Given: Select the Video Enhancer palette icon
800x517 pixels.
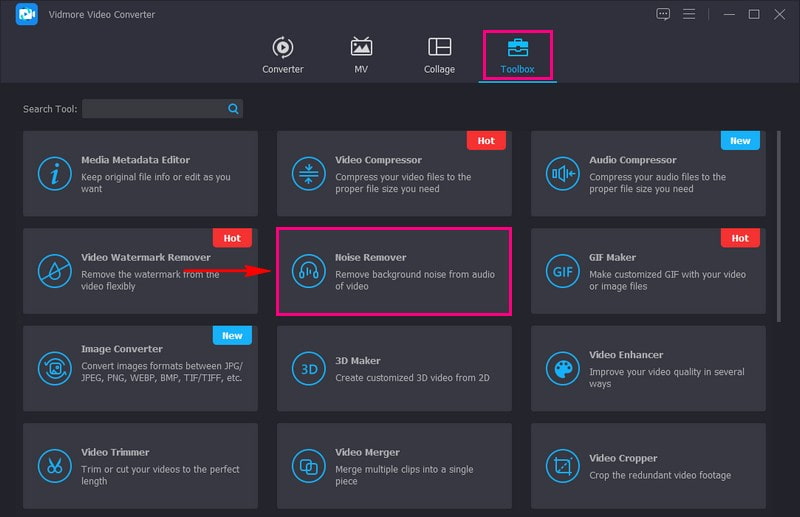Looking at the screenshot, I should pos(562,368).
